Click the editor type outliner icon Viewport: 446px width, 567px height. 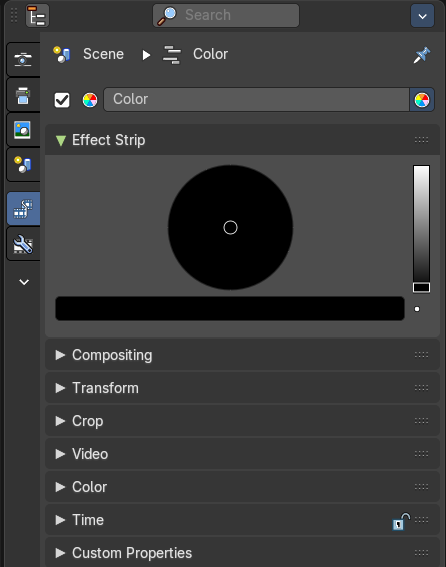coord(37,16)
